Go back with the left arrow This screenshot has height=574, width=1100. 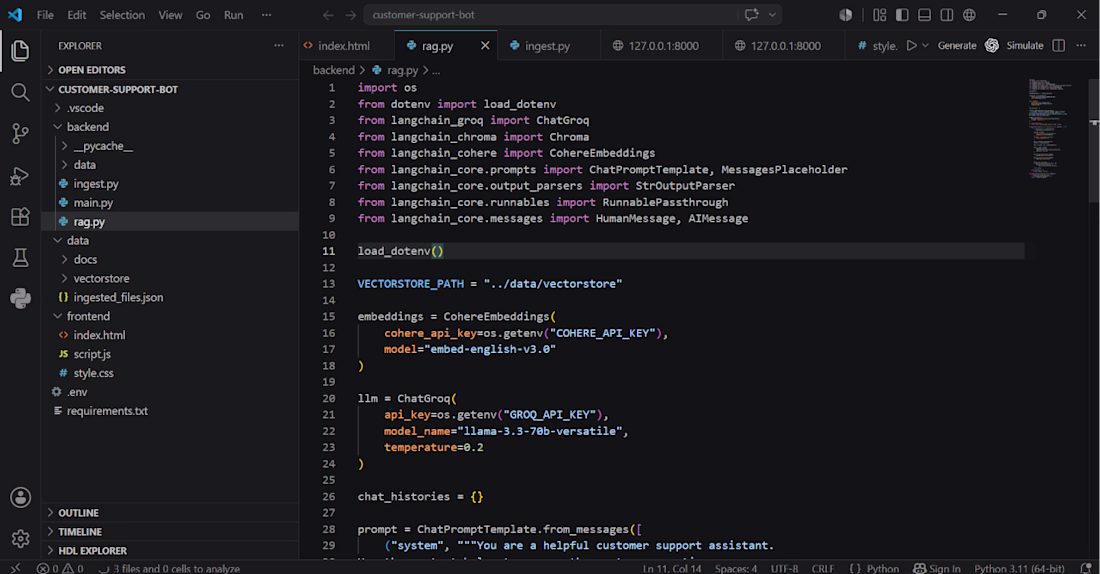tap(328, 15)
